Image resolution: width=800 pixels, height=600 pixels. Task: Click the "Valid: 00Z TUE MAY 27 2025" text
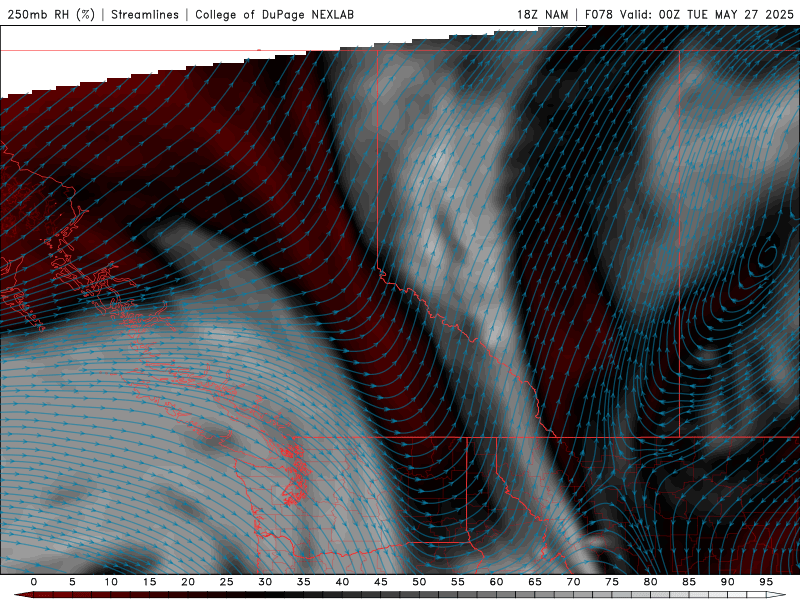pyautogui.click(x=707, y=14)
